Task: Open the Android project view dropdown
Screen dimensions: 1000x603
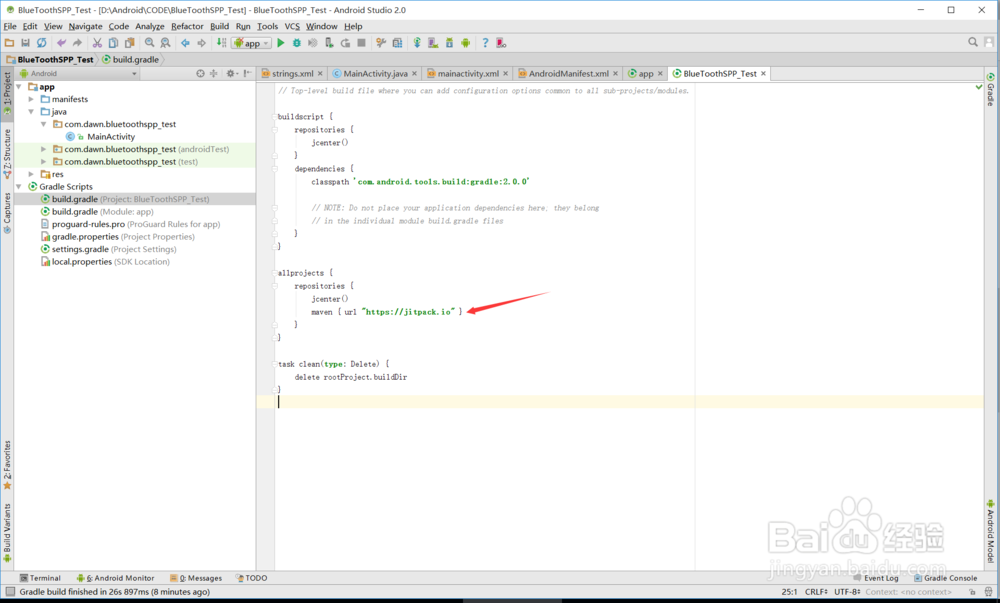Action: click(x=78, y=73)
